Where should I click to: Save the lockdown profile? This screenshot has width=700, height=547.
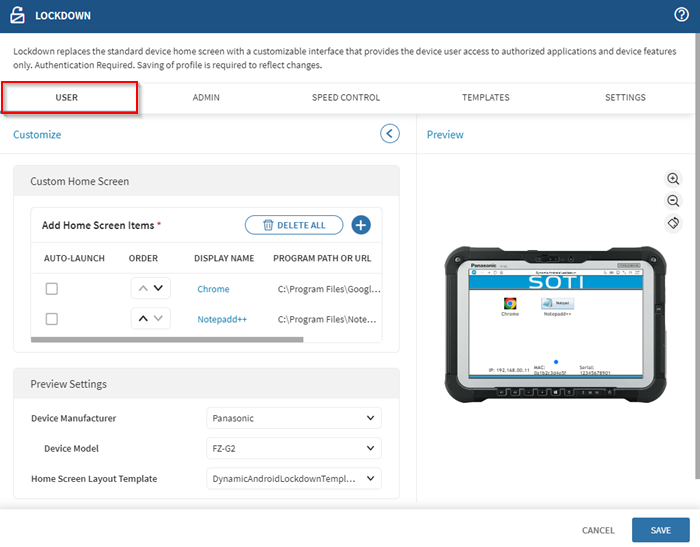click(x=659, y=530)
